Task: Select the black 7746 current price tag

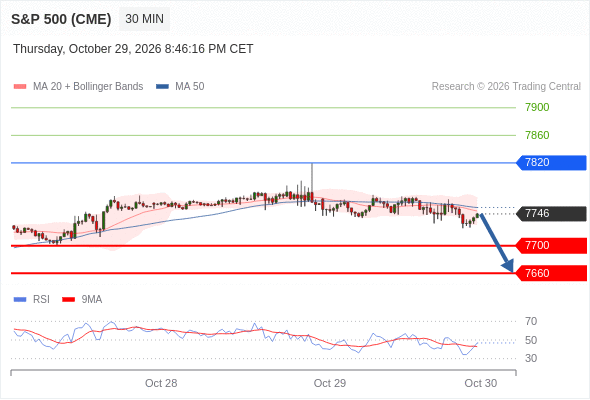Action: point(551,214)
